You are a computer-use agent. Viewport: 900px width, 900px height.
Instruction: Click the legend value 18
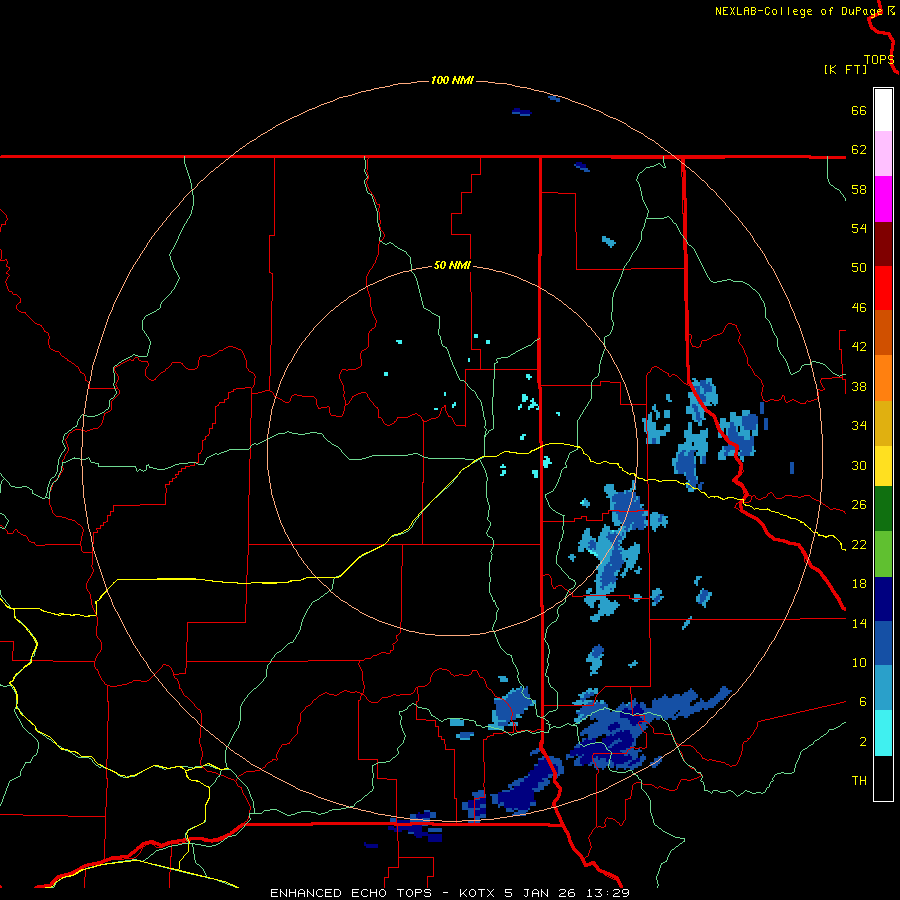(859, 584)
